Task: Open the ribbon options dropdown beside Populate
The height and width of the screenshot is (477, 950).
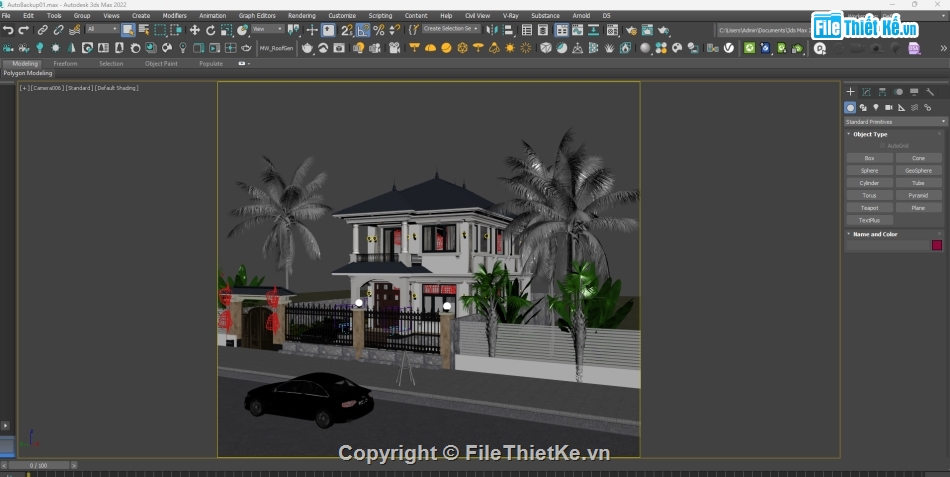Action: pyautogui.click(x=244, y=64)
